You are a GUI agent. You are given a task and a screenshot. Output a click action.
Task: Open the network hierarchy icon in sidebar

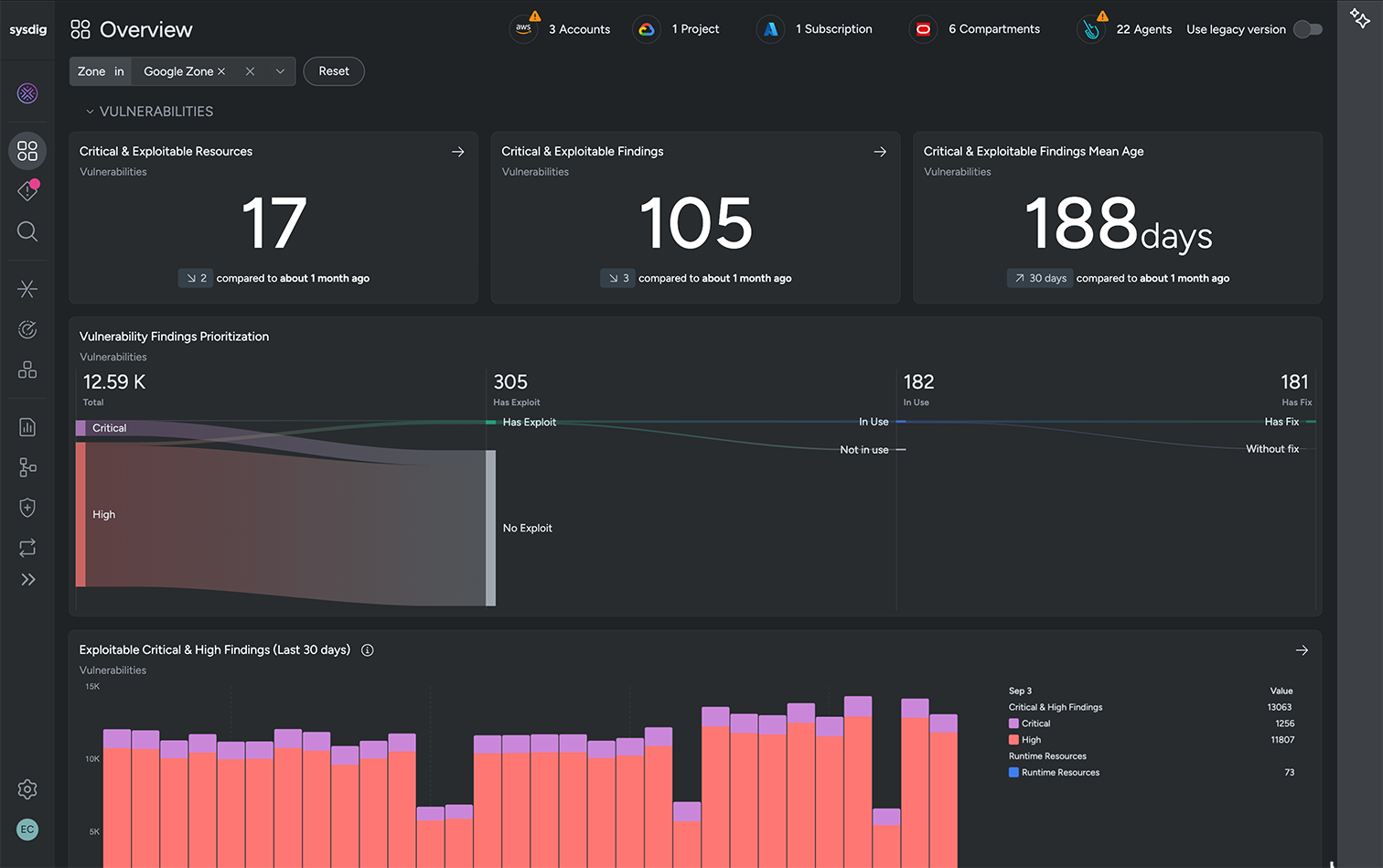tap(27, 467)
